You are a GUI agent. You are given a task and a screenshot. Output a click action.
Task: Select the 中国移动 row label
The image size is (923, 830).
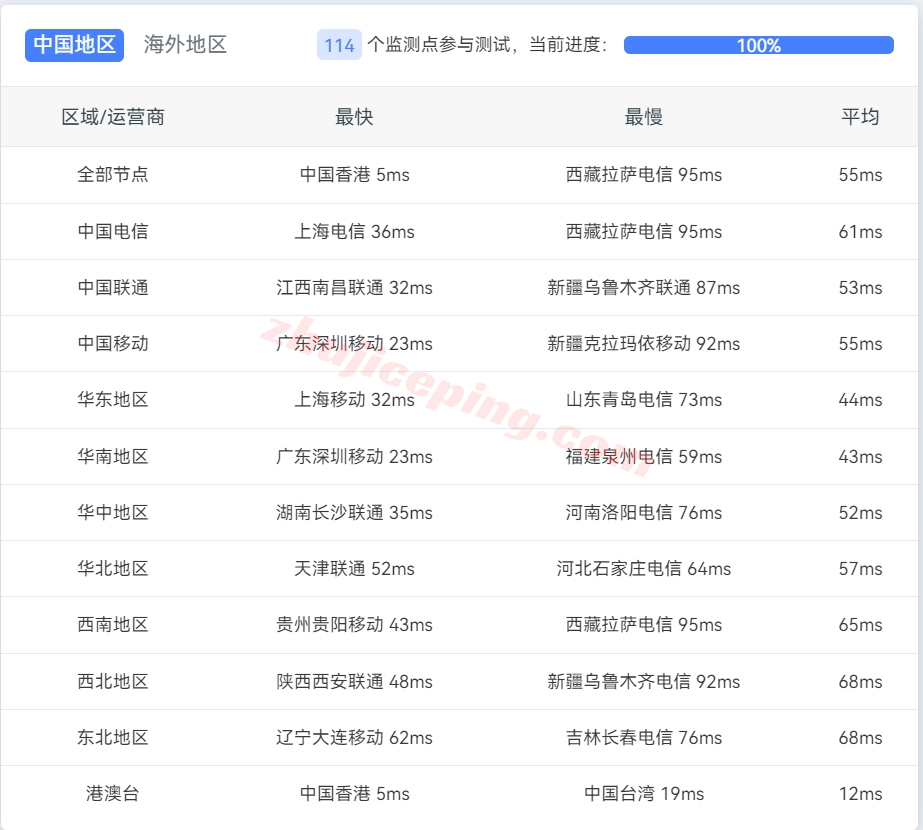[x=113, y=344]
